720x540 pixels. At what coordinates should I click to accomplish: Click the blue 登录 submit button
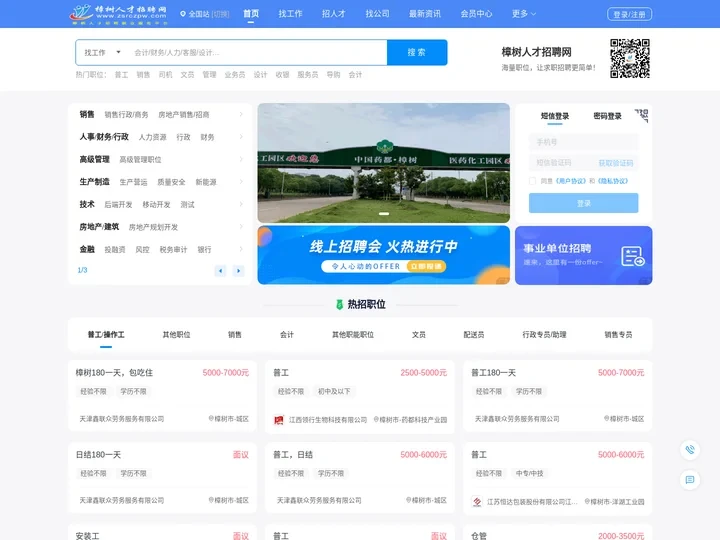(584, 203)
